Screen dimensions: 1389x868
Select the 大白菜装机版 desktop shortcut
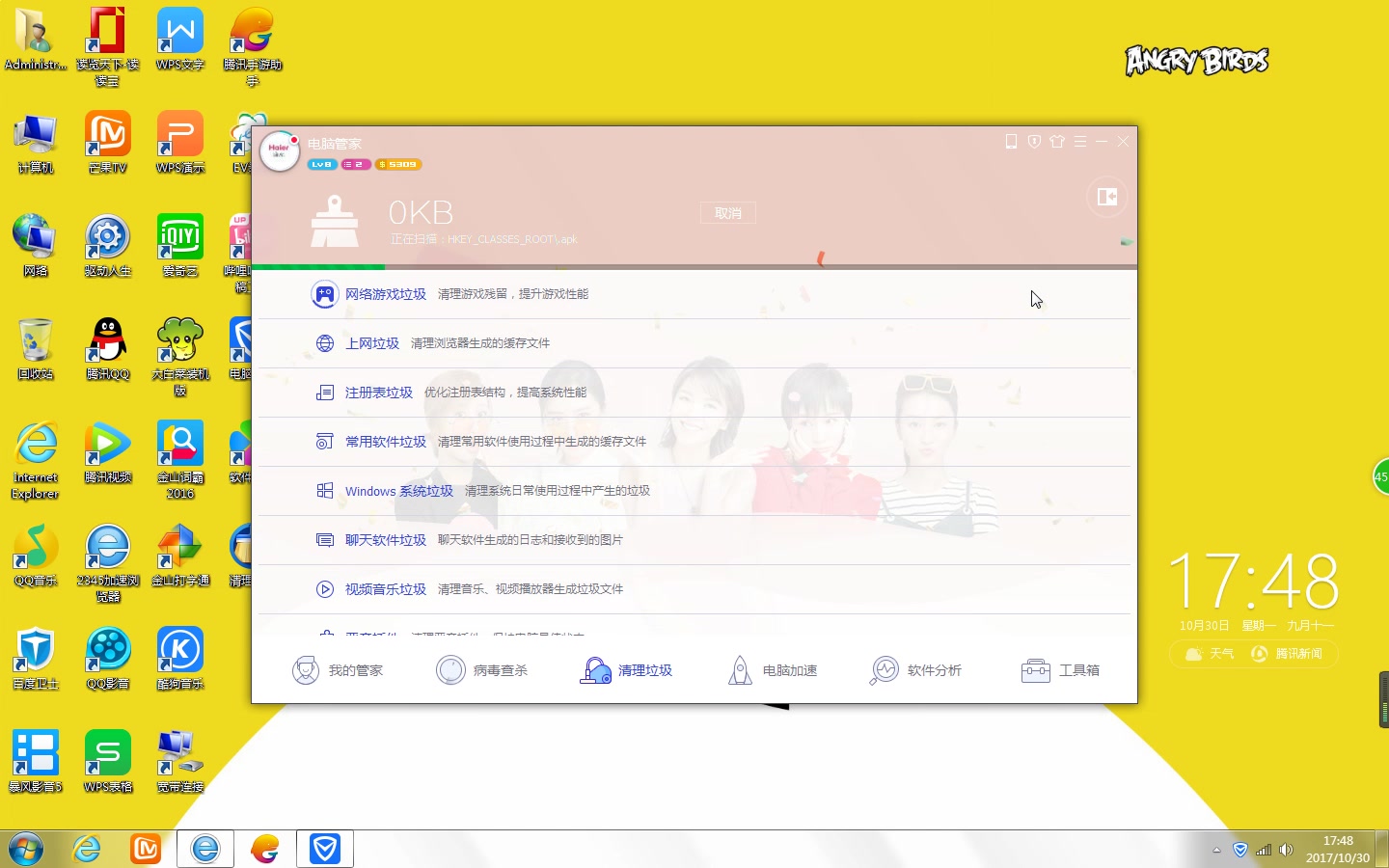coord(180,356)
